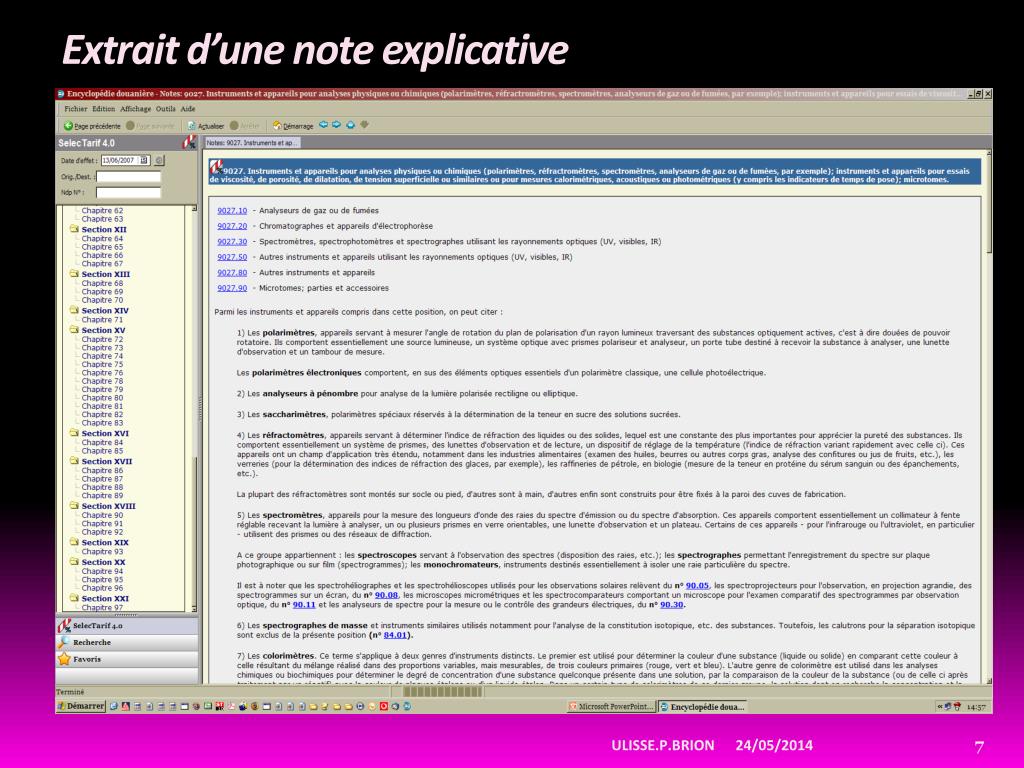The height and width of the screenshot is (768, 1024).
Task: Click the striped logo beside the 9027 heading
Action: coord(216,167)
